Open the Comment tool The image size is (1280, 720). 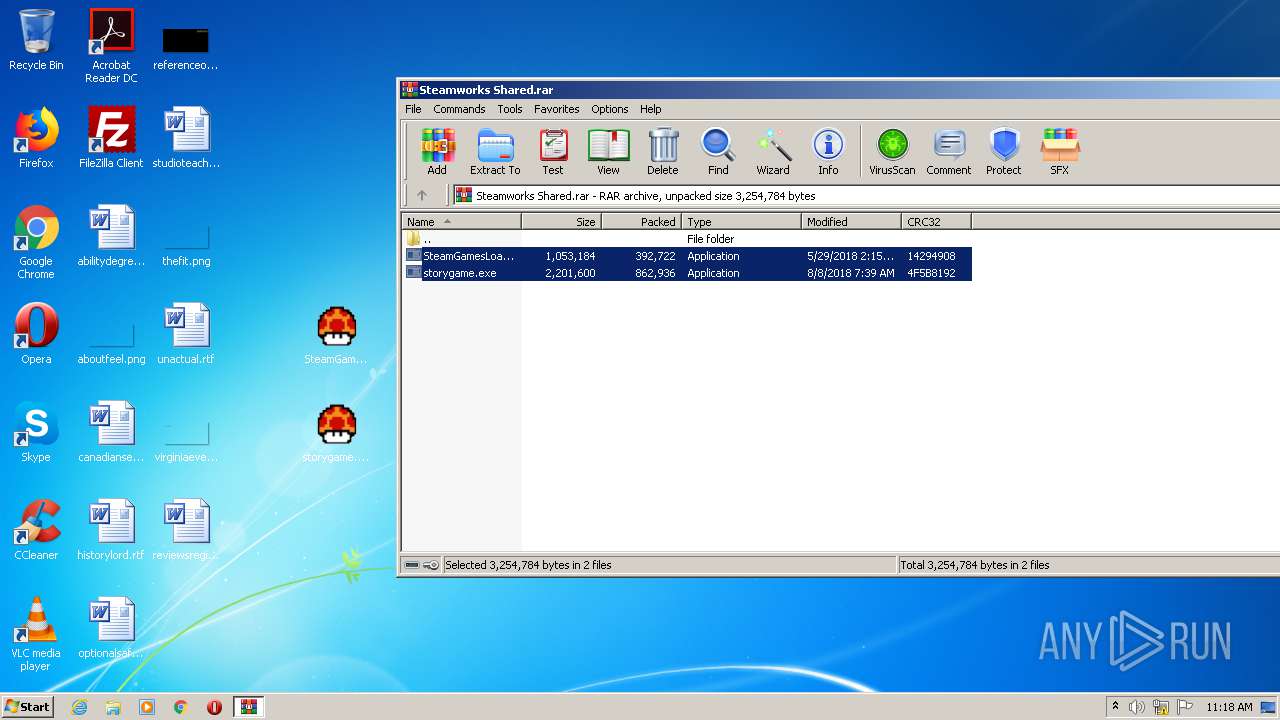949,152
